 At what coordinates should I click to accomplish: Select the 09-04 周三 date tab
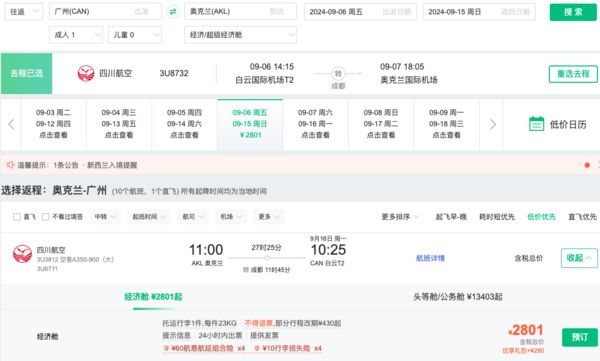(119, 124)
